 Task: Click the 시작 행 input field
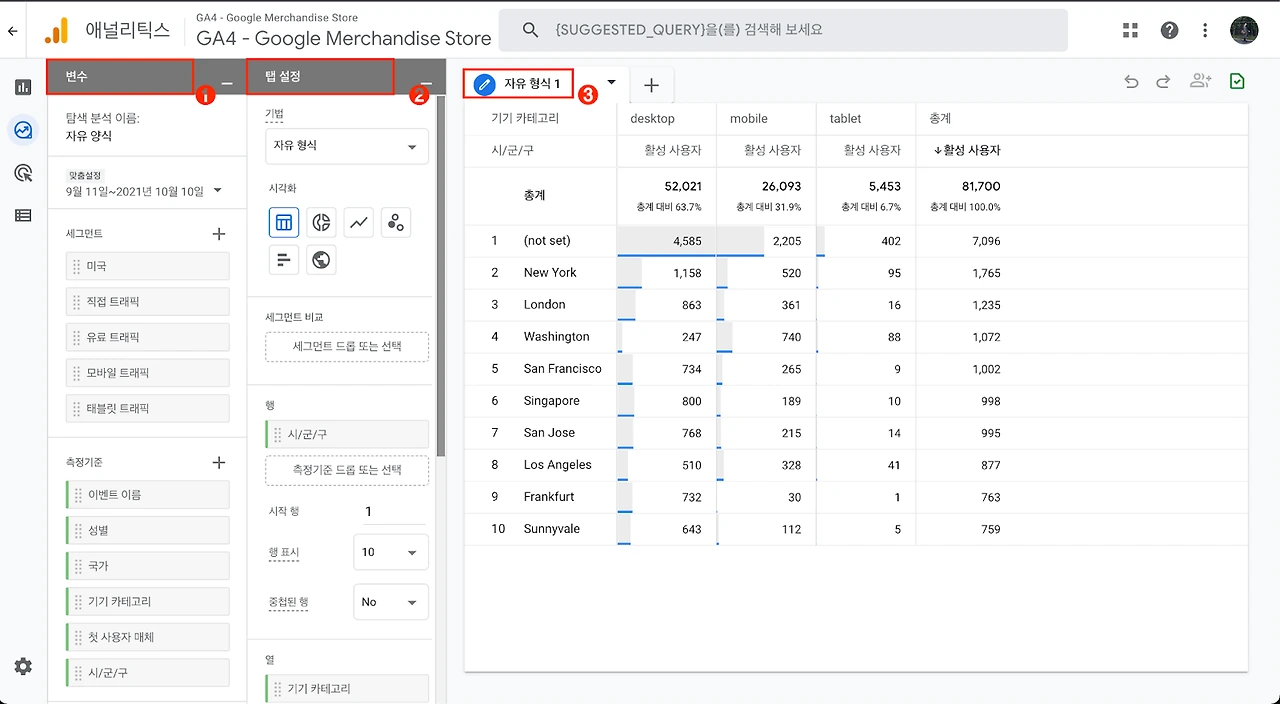tap(394, 511)
